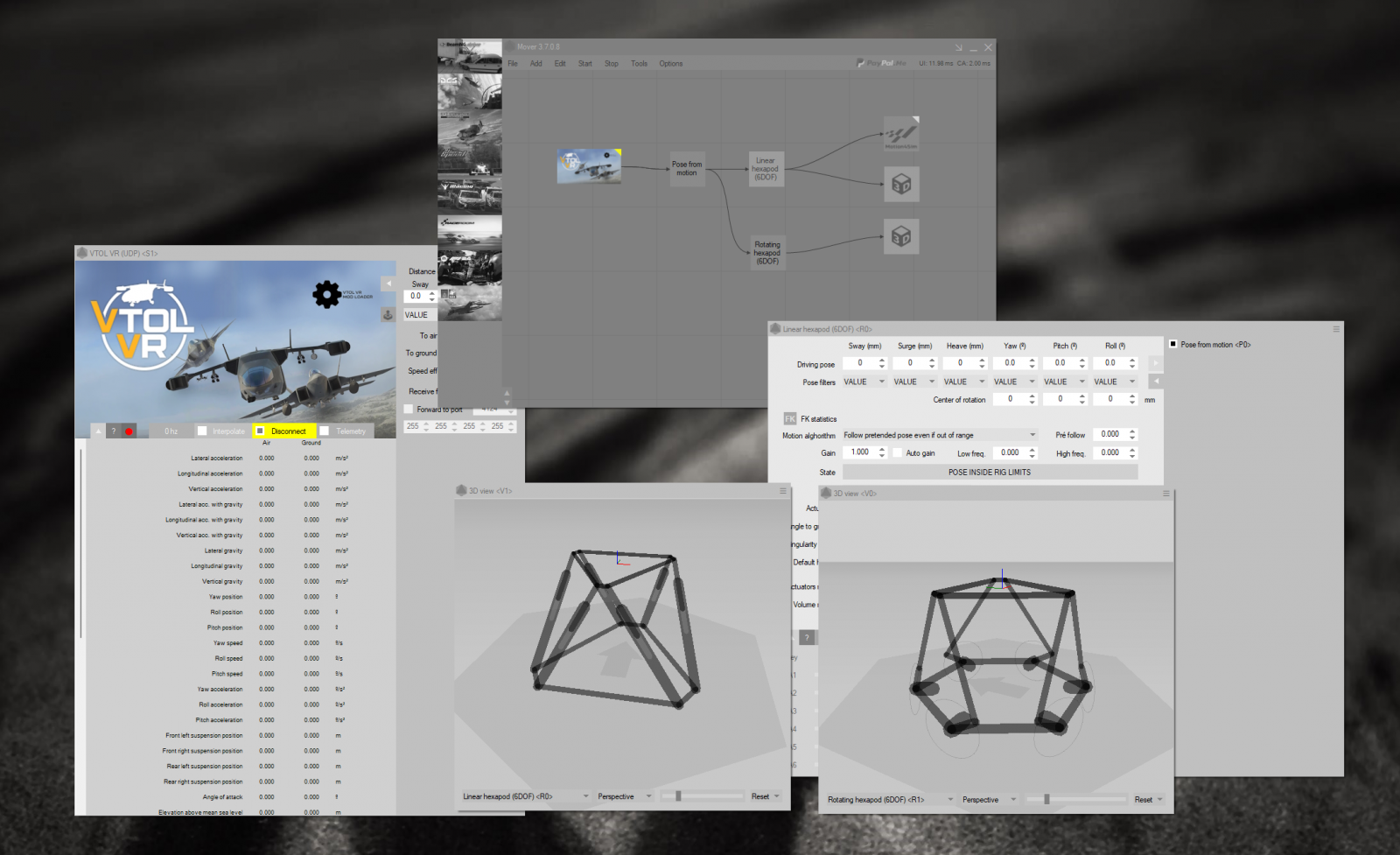Open the 3D view V1 hamburger menu
Screen dimensions: 1400x855
[x=783, y=491]
